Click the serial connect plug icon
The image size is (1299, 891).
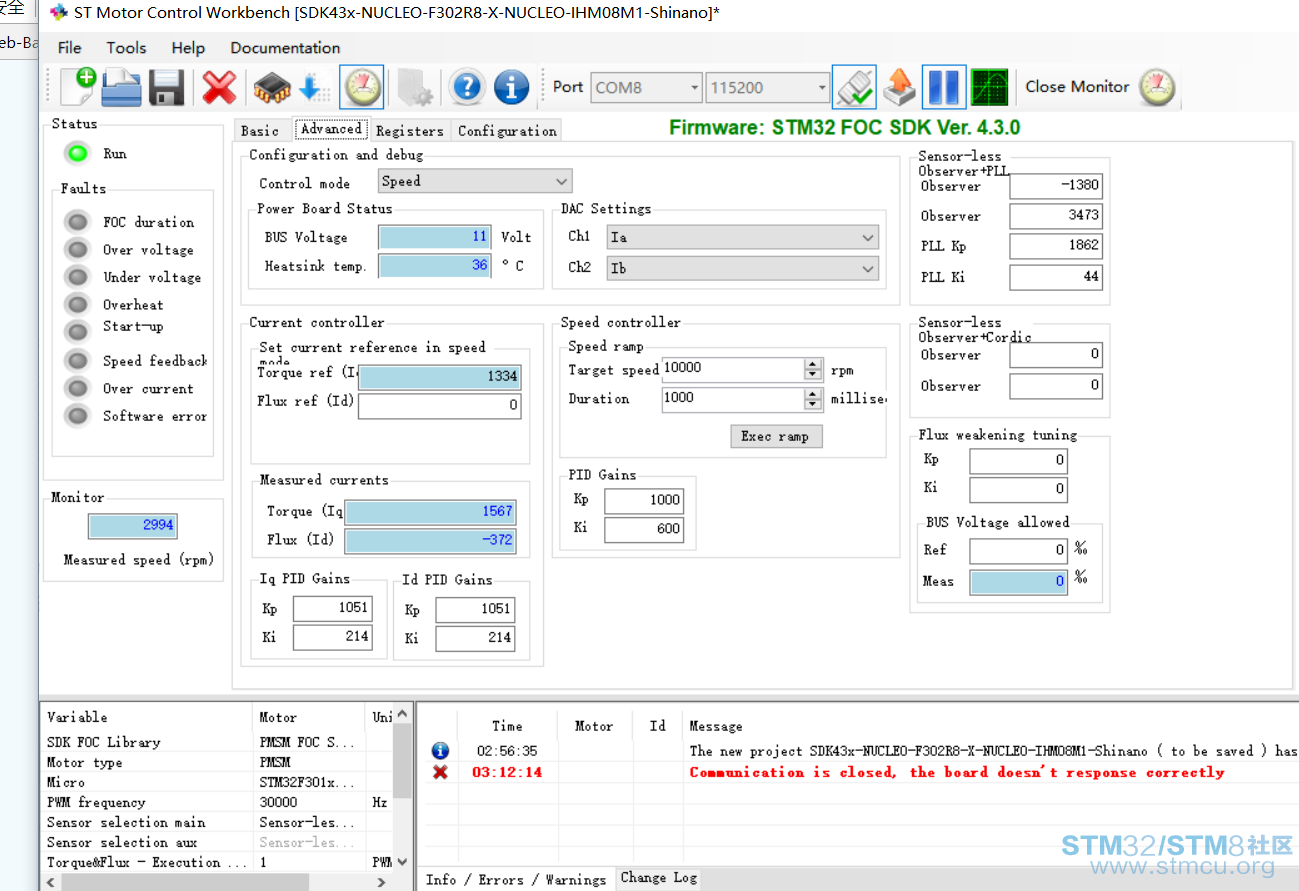click(854, 87)
